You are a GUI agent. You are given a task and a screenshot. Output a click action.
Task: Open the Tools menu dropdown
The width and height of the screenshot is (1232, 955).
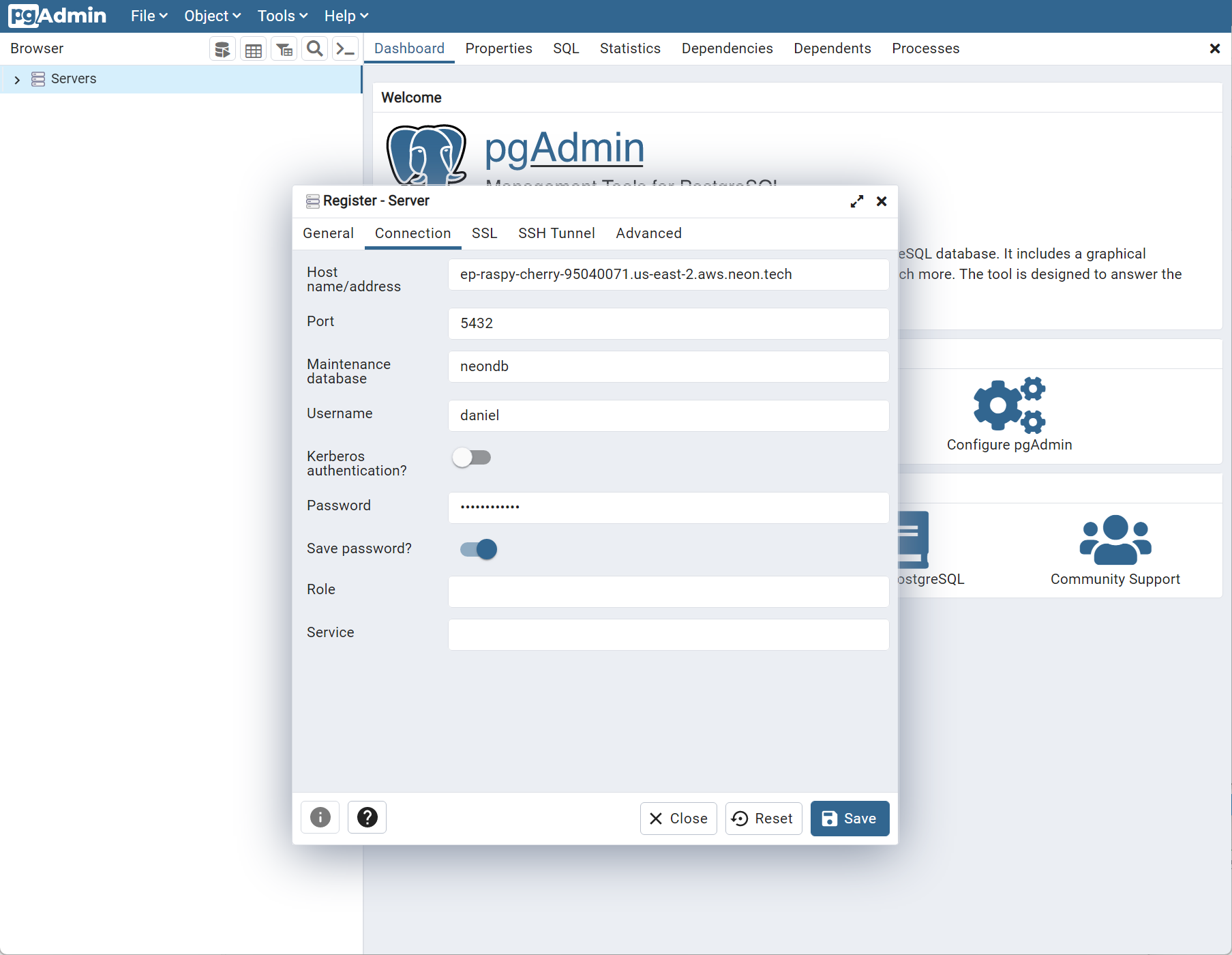click(282, 16)
